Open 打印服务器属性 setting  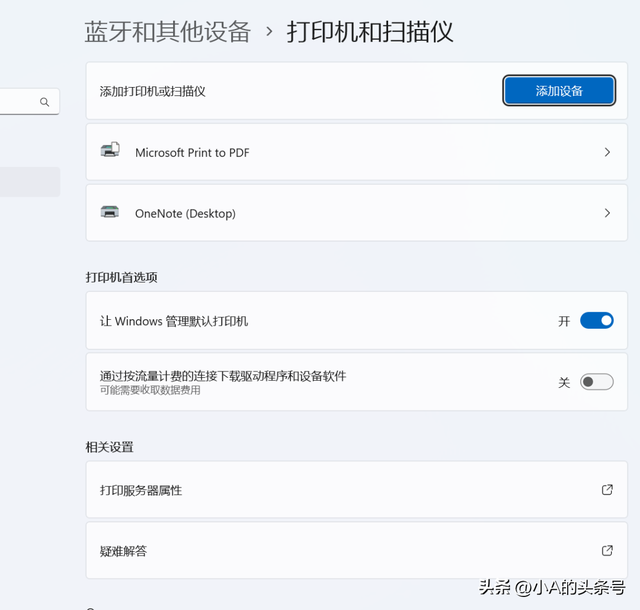pos(356,490)
